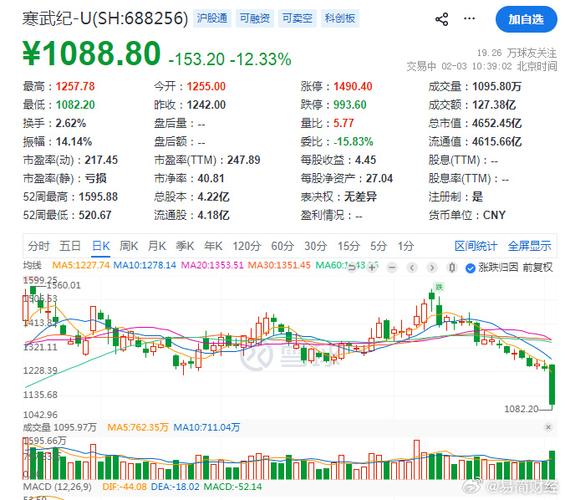
Task: Click the 最低 value 1082.20
Action: click(75, 105)
